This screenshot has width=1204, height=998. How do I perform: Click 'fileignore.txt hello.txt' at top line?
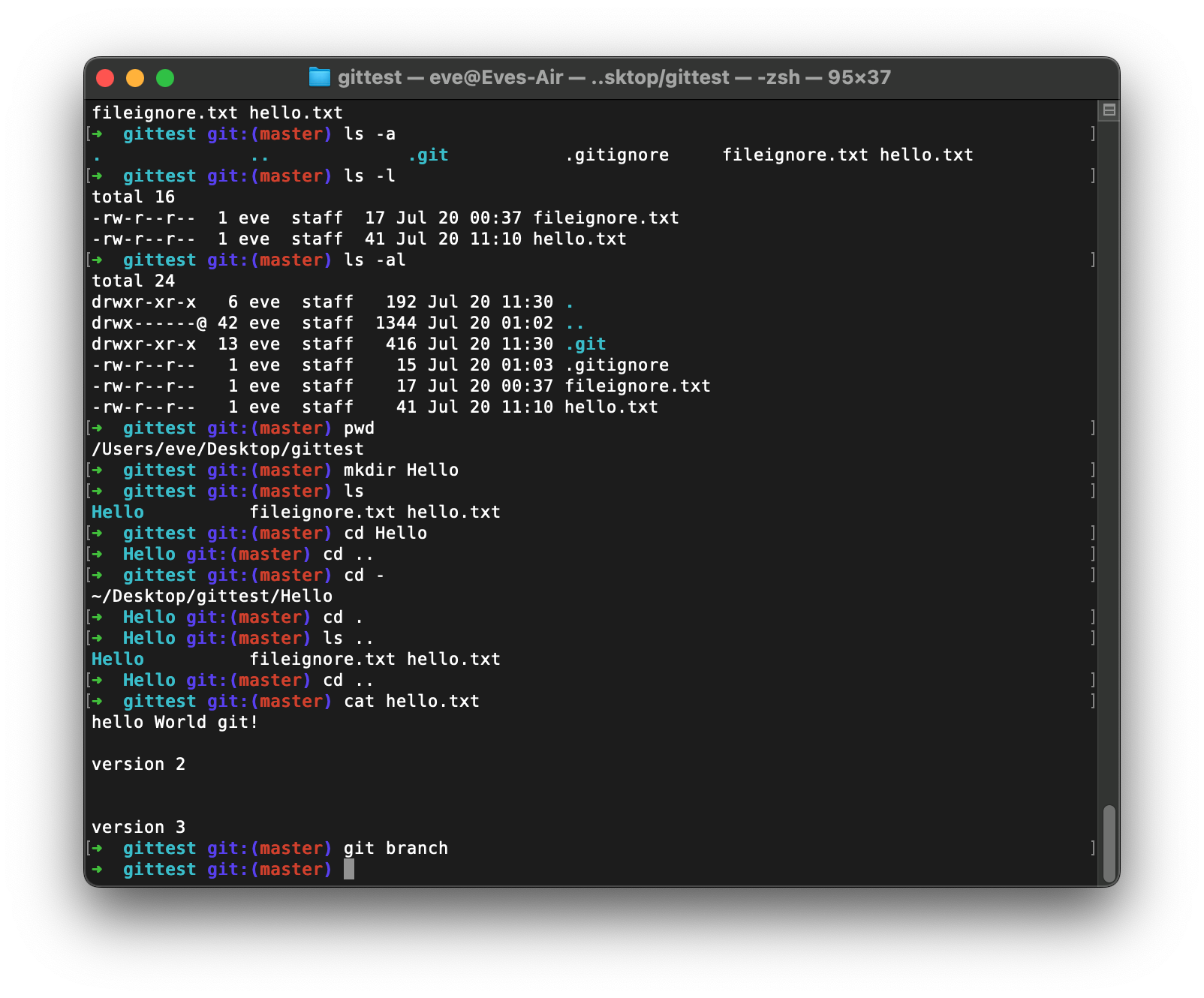[218, 113]
